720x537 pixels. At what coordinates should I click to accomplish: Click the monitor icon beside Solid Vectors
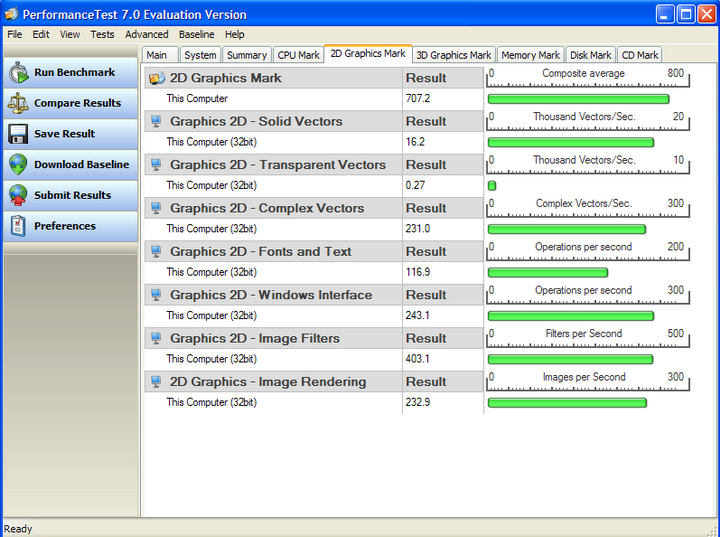[156, 121]
